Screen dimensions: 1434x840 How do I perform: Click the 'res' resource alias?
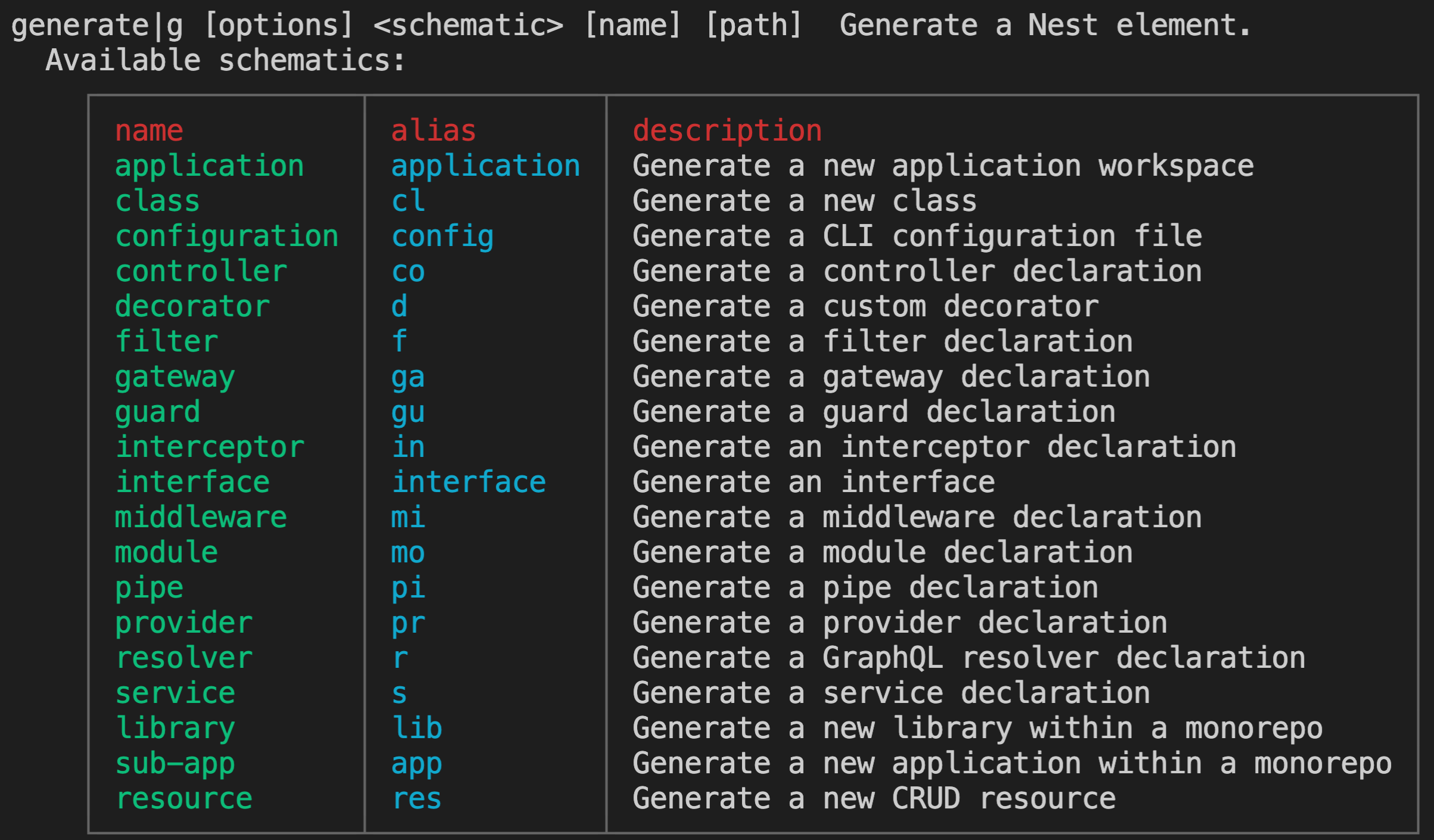pos(417,798)
